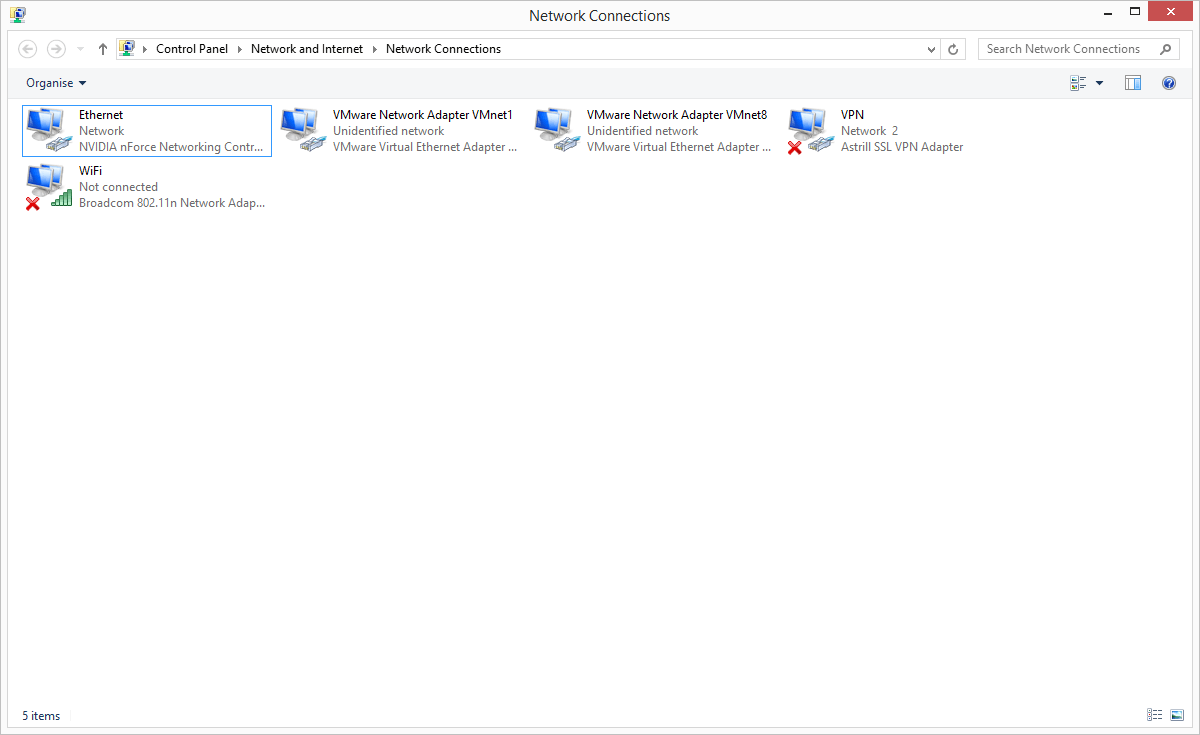Click the Network Connections breadcrumb
1200x735 pixels.
tap(443, 49)
